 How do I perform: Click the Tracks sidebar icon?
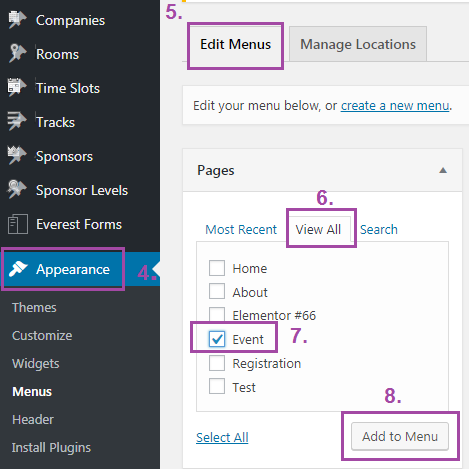(x=17, y=121)
